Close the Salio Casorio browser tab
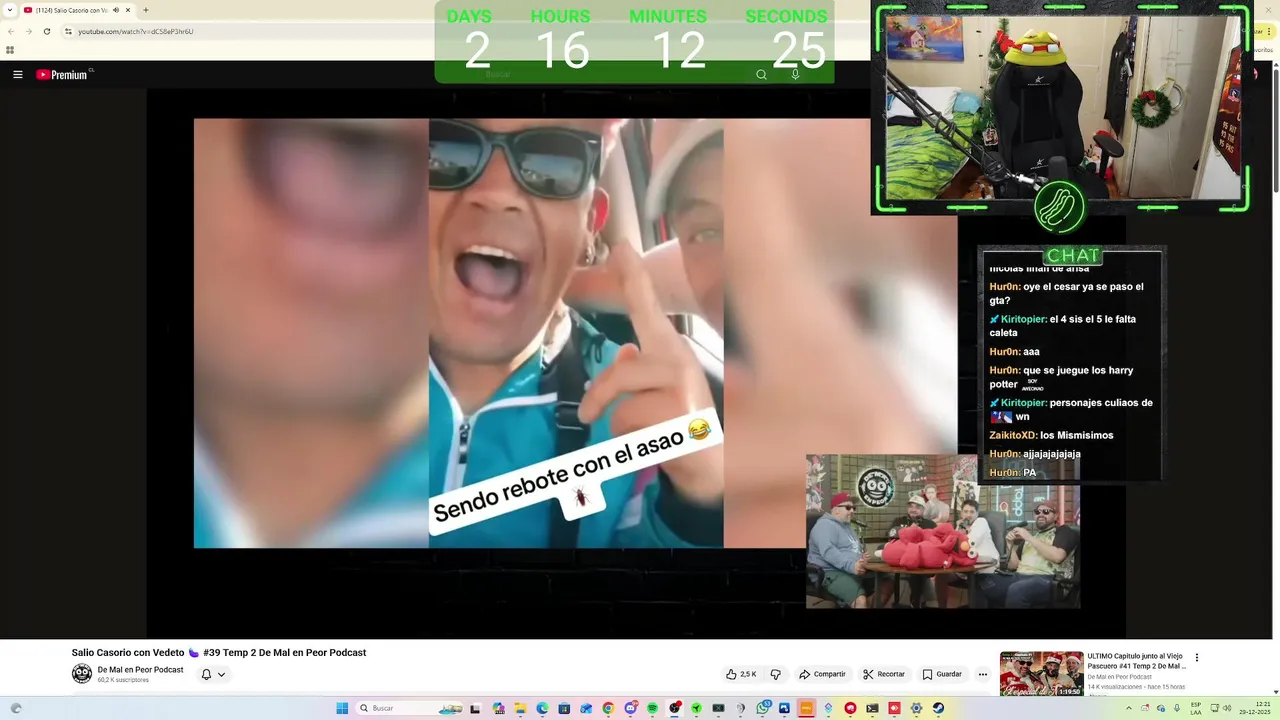Viewport: 1280px width, 720px height. coord(128,10)
